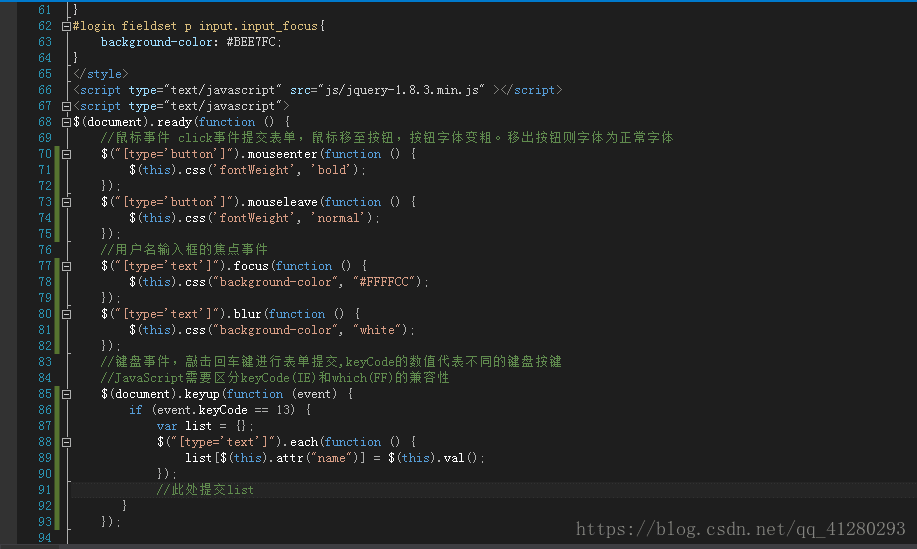The image size is (917, 549).
Task: Click the 'blur' method name on line 80
Action: 247,315
